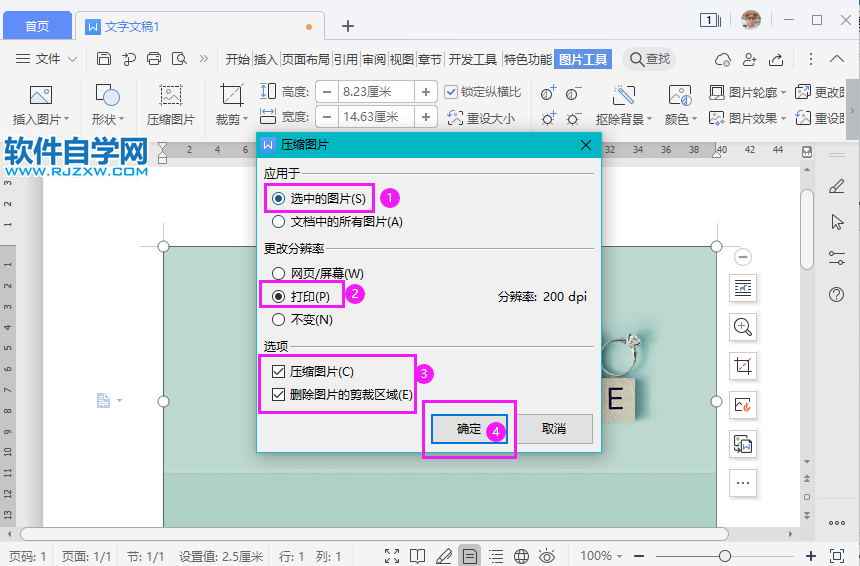The height and width of the screenshot is (566, 860).
Task: Open the 开始 ribbon tab
Action: pos(237,59)
